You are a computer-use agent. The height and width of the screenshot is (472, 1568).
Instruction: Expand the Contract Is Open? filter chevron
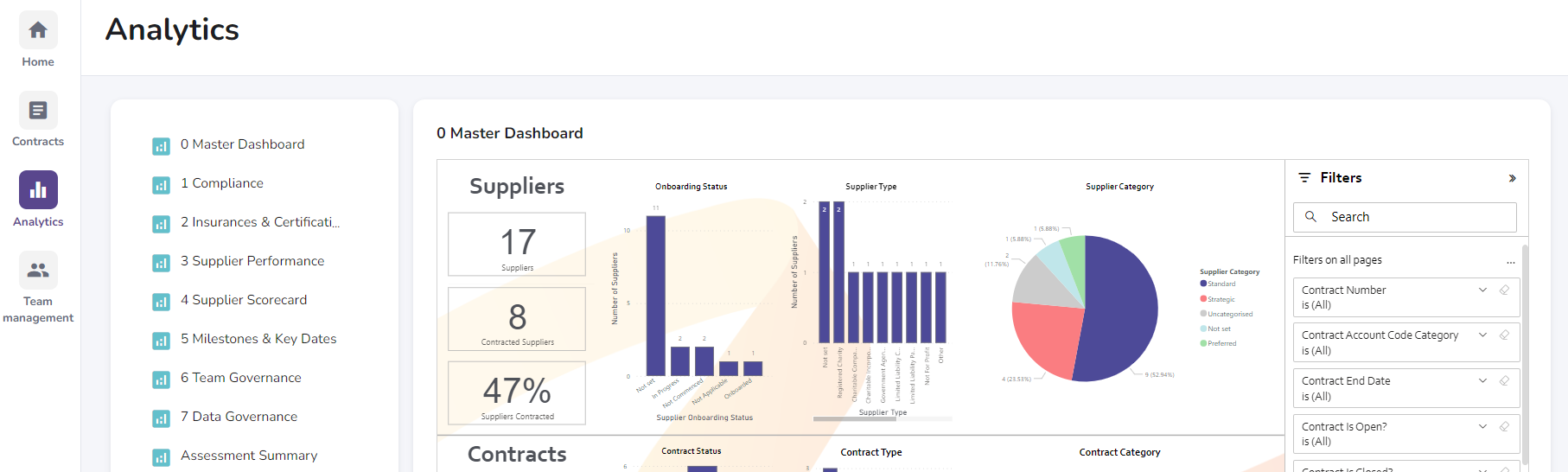(1482, 426)
